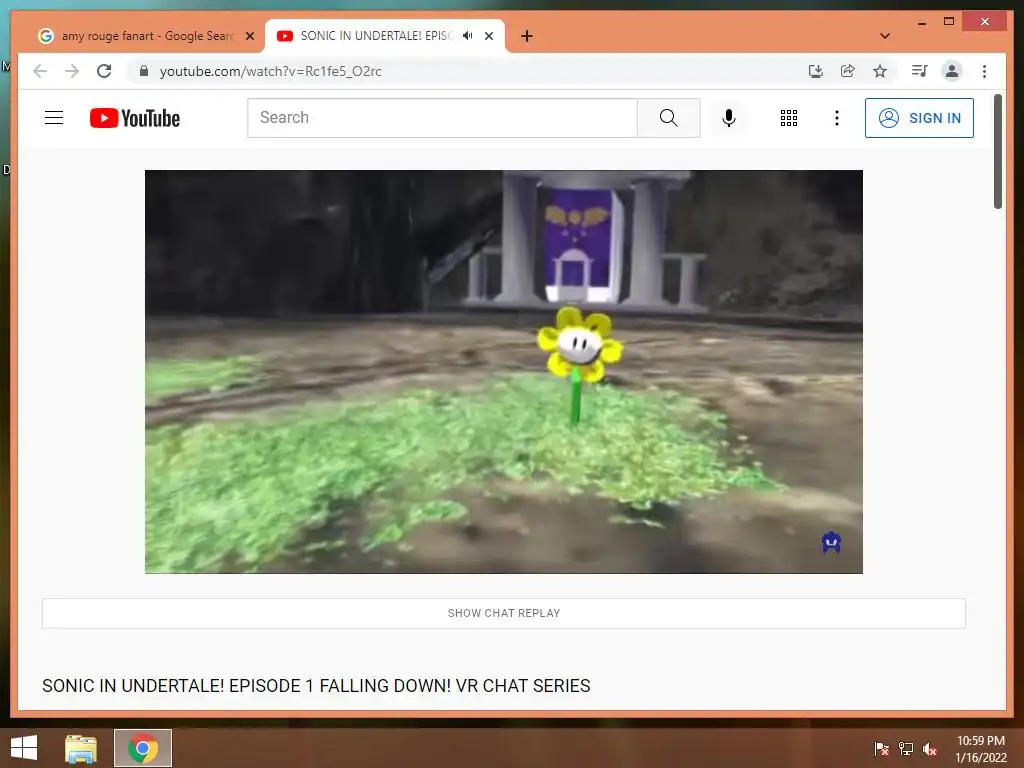
Task: Click the Chrome taskbar icon
Action: (x=143, y=748)
